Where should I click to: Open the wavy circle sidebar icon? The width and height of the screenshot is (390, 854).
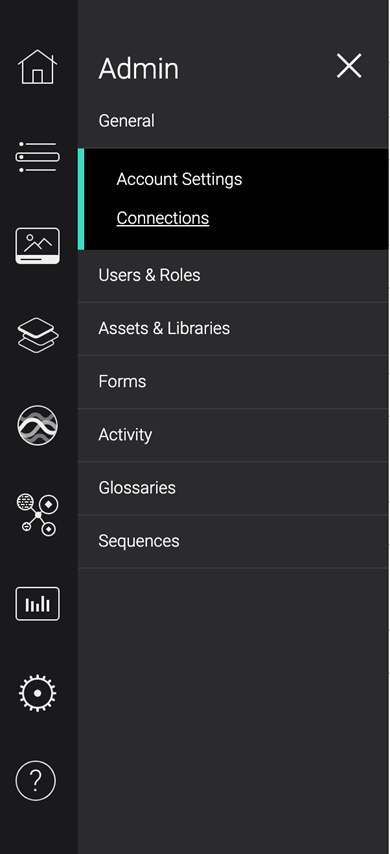click(x=38, y=425)
